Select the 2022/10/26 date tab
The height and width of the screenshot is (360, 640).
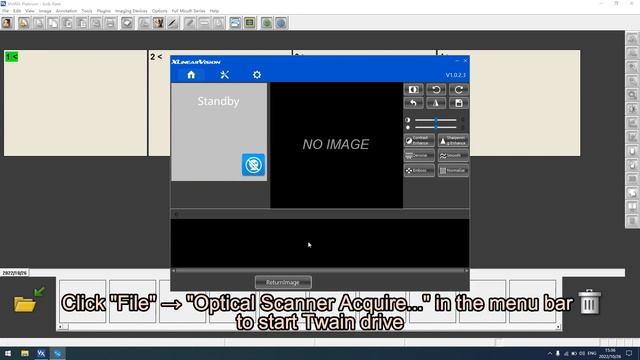tap(14, 273)
